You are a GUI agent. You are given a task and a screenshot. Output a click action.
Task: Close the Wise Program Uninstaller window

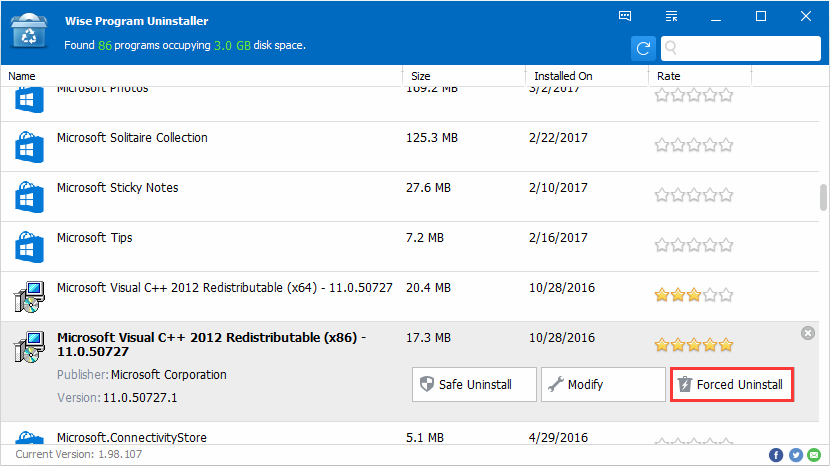[x=806, y=16]
